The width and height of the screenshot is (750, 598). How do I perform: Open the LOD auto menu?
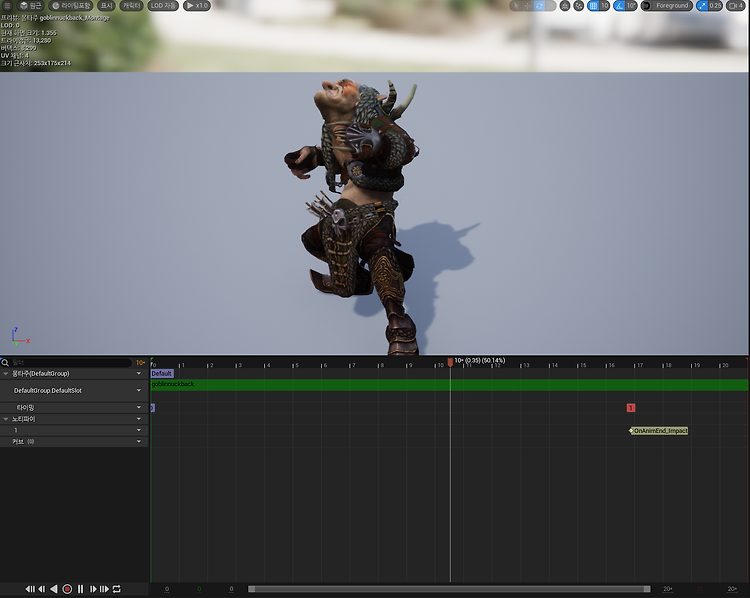163,6
